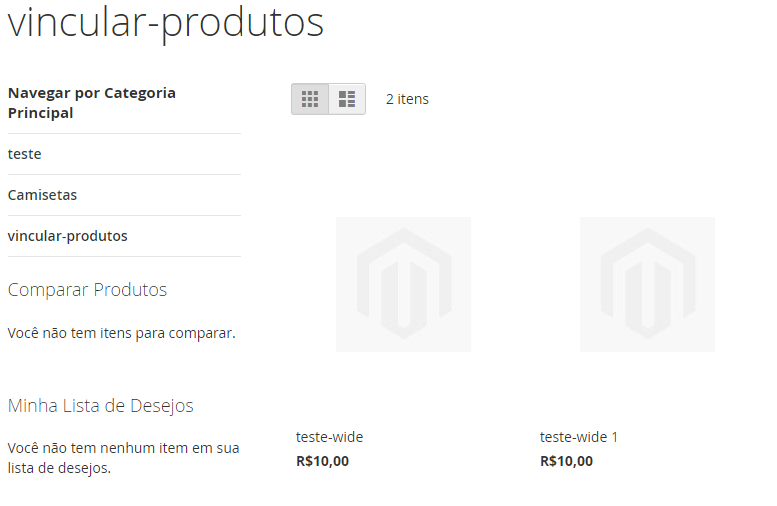Open the teste-wide product image
Screen dimensions: 777x506
click(403, 284)
